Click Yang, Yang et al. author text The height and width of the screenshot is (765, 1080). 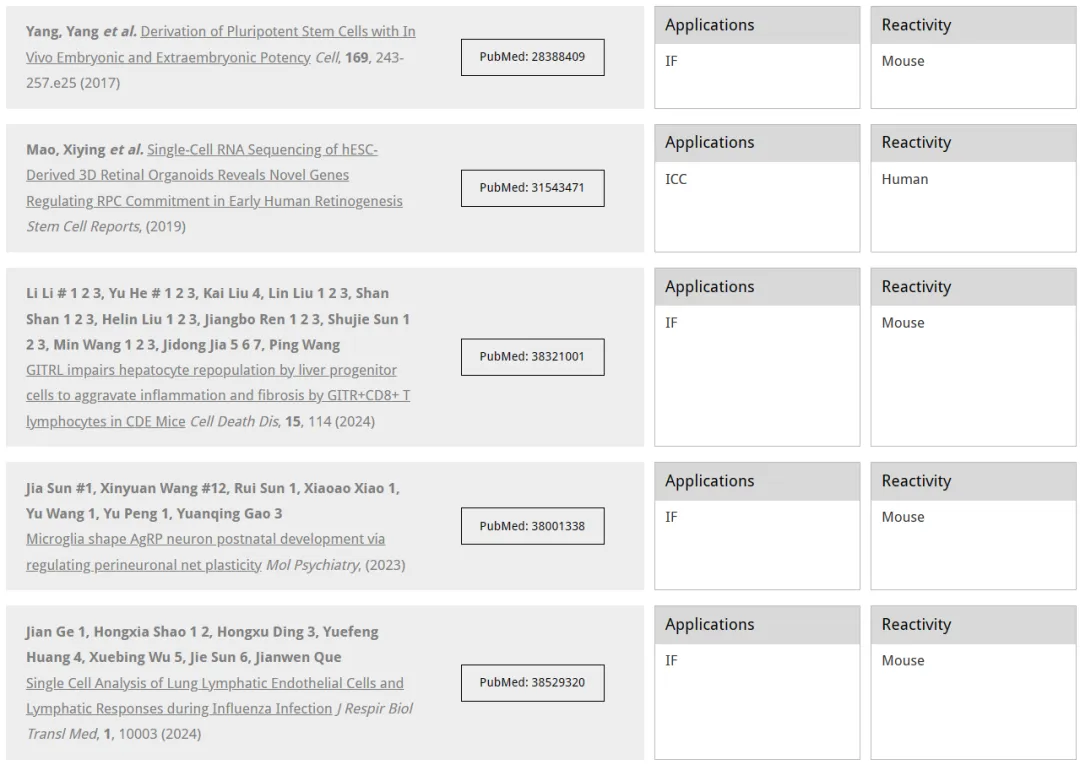pyautogui.click(x=81, y=32)
